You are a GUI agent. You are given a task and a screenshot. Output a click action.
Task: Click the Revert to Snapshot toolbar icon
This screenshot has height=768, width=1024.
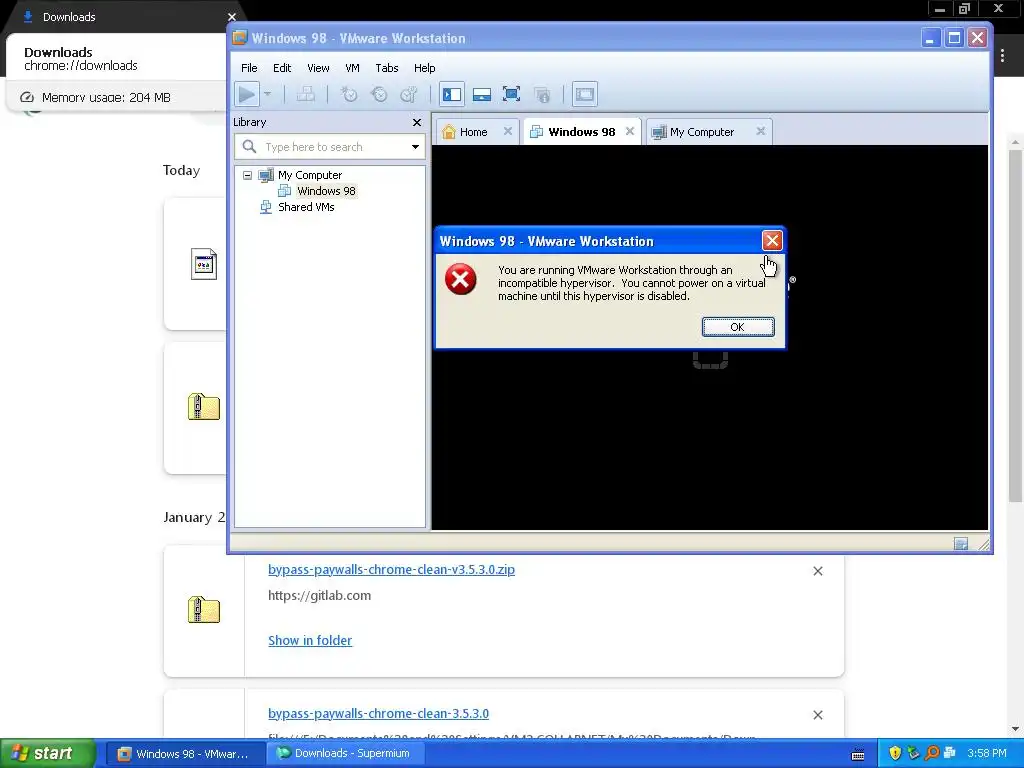pos(379,95)
